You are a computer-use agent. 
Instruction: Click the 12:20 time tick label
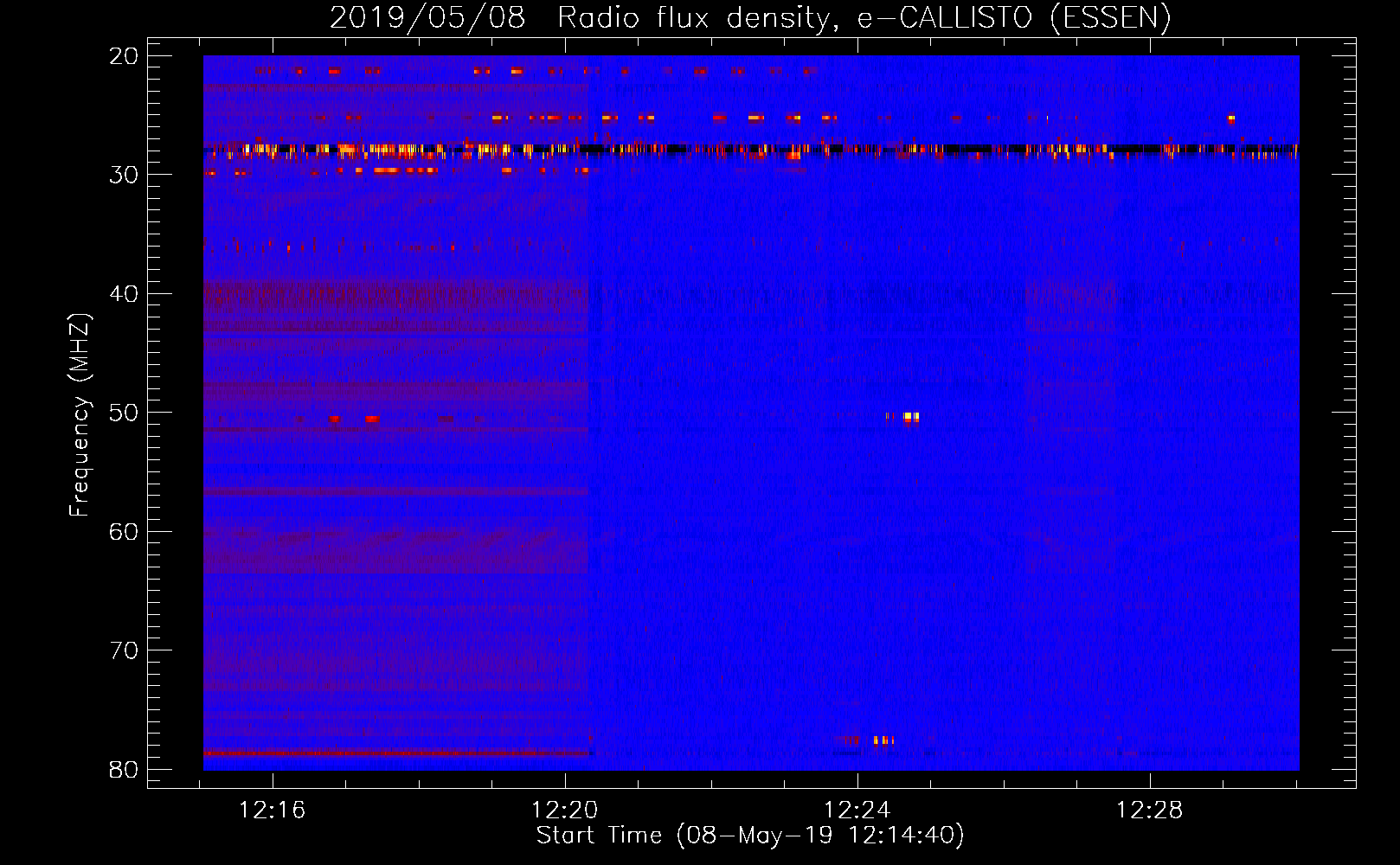(x=565, y=811)
